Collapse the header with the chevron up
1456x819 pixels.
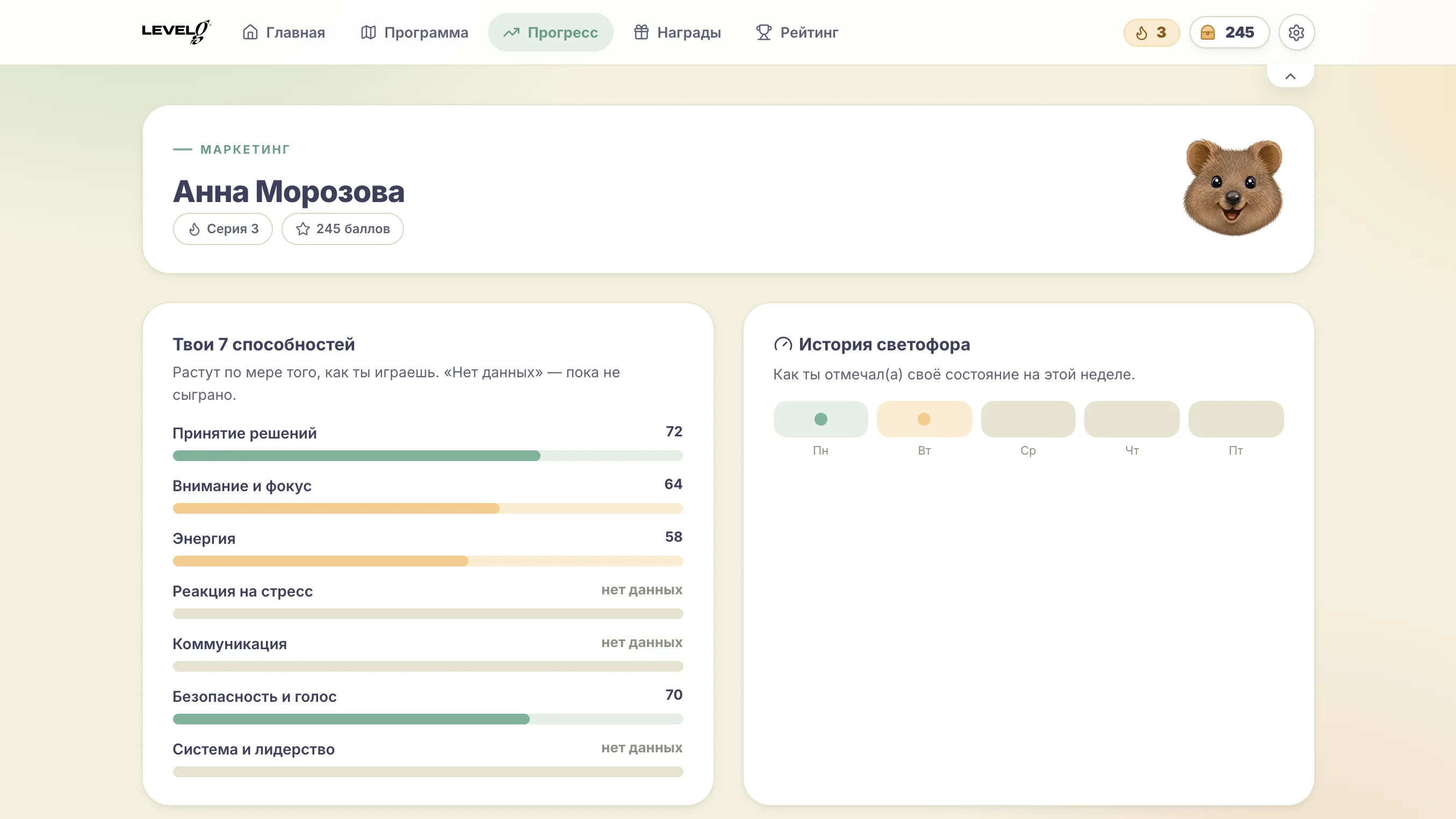[1291, 76]
